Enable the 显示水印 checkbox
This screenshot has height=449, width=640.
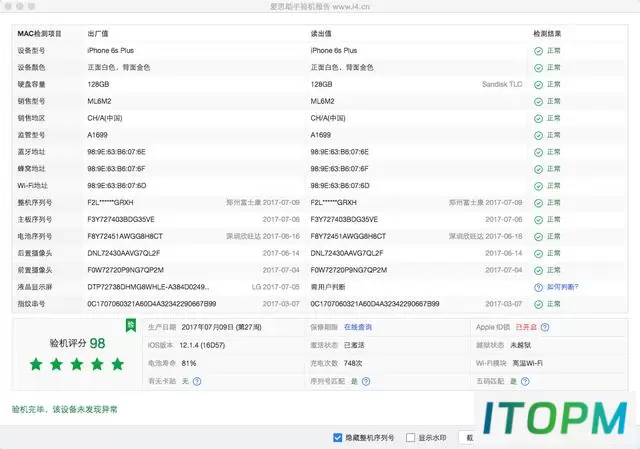pos(410,438)
